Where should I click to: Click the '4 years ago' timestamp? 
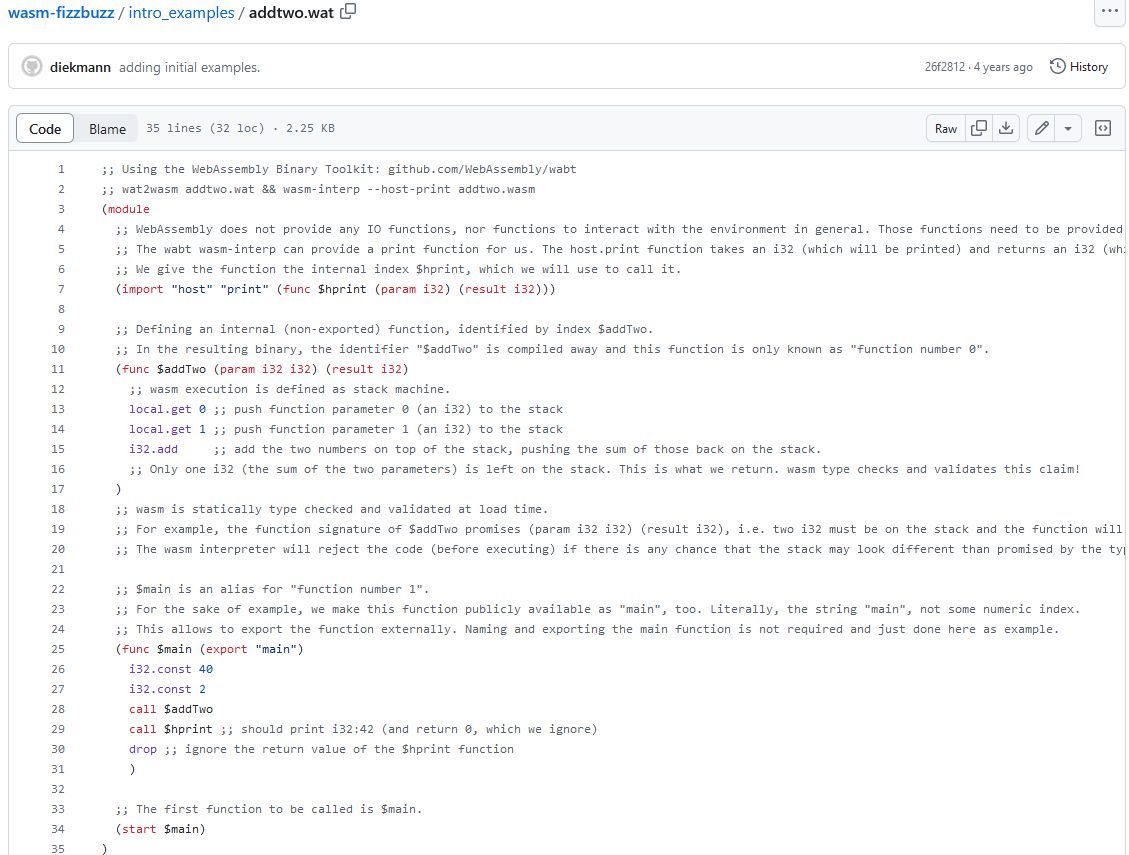click(x=1003, y=67)
